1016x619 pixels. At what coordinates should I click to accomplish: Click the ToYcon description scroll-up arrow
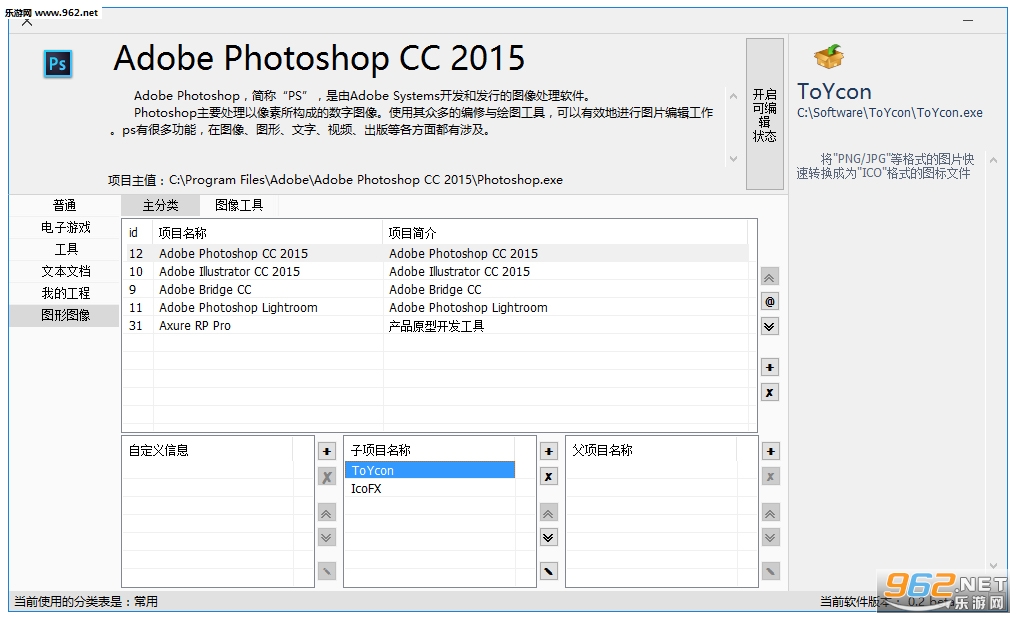[x=993, y=159]
